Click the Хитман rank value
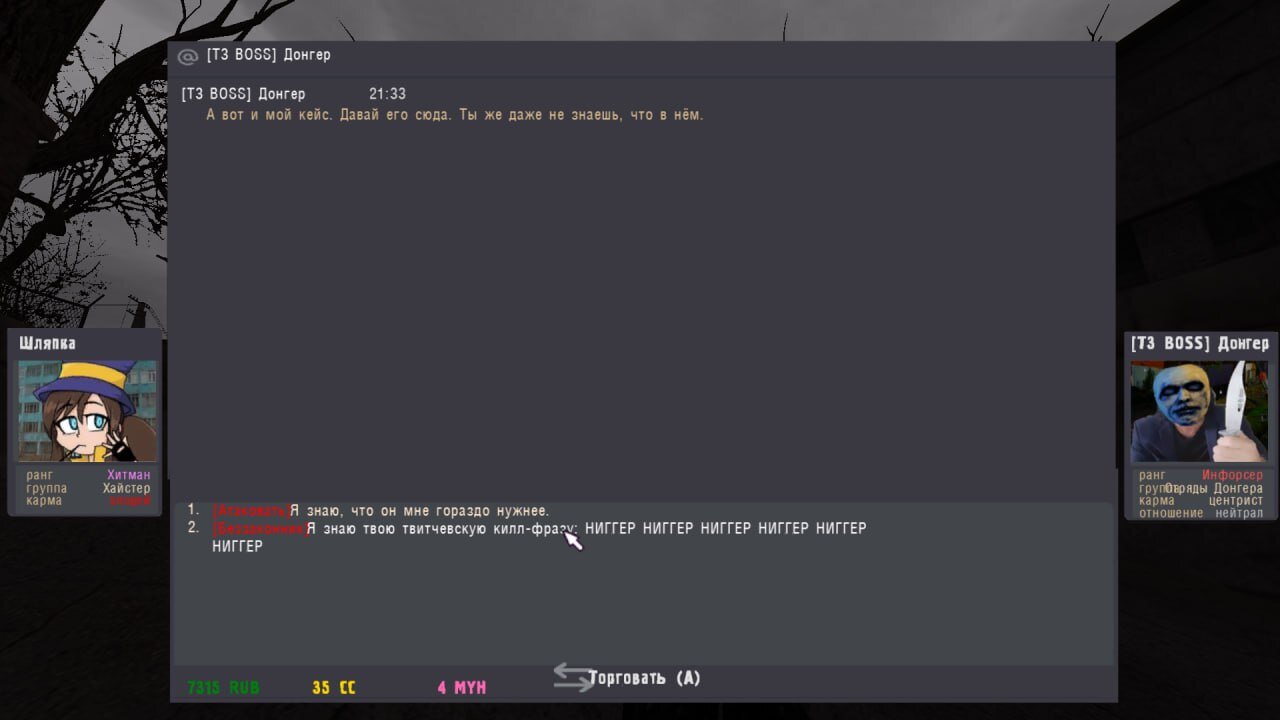The height and width of the screenshot is (720, 1280). [129, 475]
